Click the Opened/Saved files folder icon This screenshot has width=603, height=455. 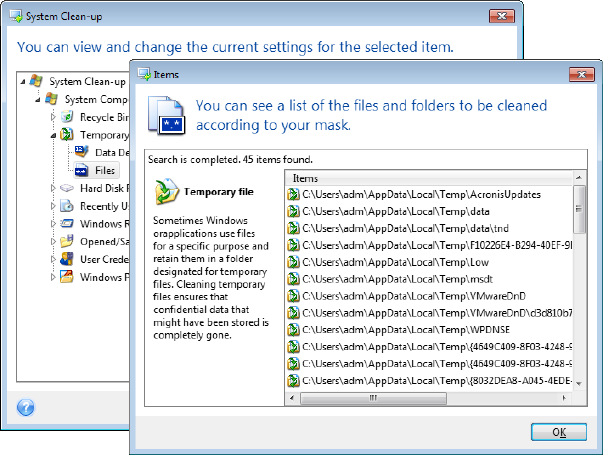point(67,241)
